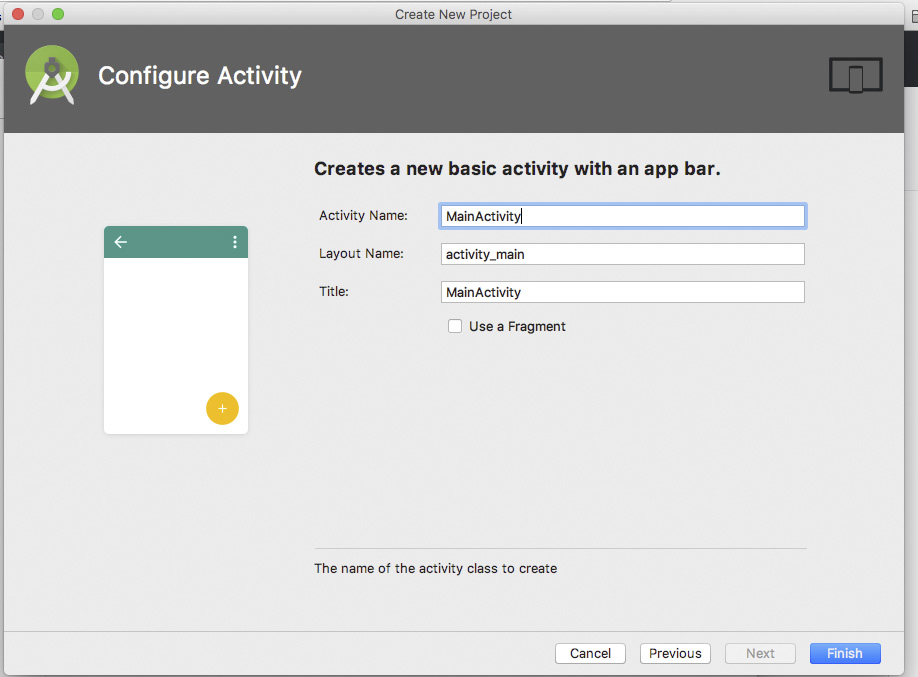This screenshot has width=918, height=677.
Task: Focus the Activity Name input field
Action: (622, 216)
